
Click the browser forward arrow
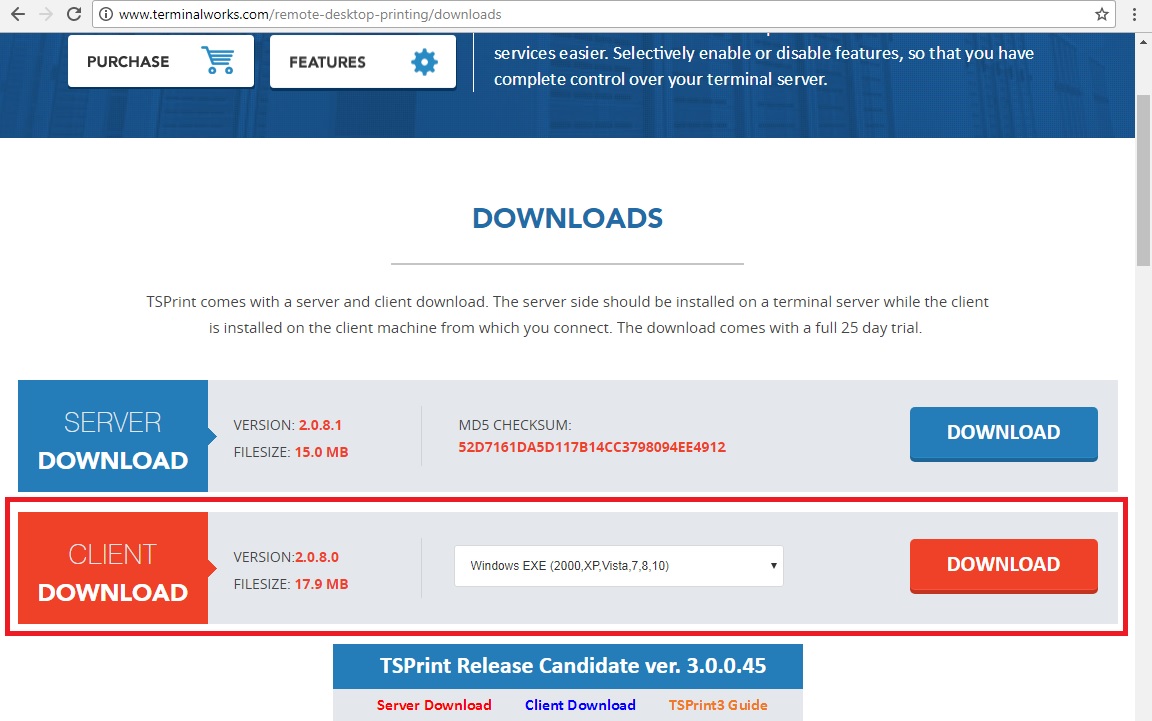pyautogui.click(x=45, y=15)
